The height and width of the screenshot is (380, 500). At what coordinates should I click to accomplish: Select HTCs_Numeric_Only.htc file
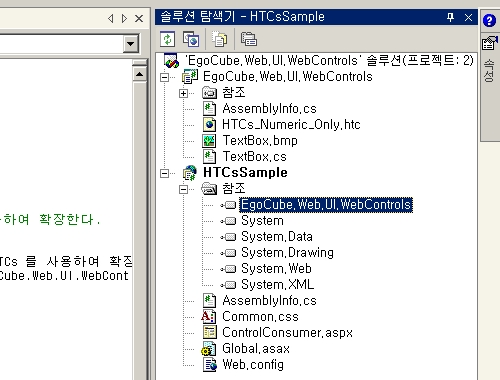point(291,125)
